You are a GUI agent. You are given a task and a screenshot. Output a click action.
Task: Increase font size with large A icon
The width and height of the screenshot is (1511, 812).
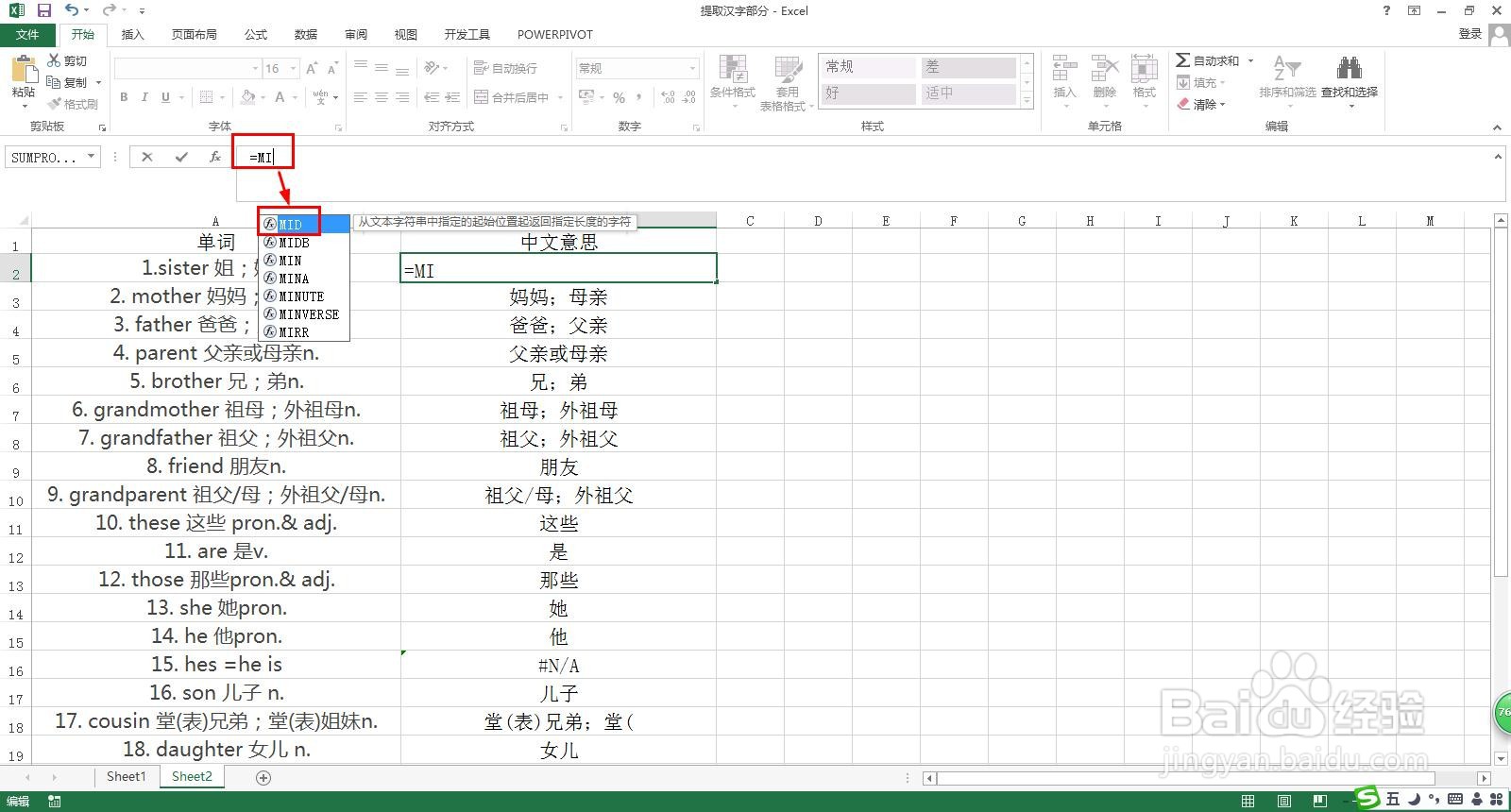313,69
